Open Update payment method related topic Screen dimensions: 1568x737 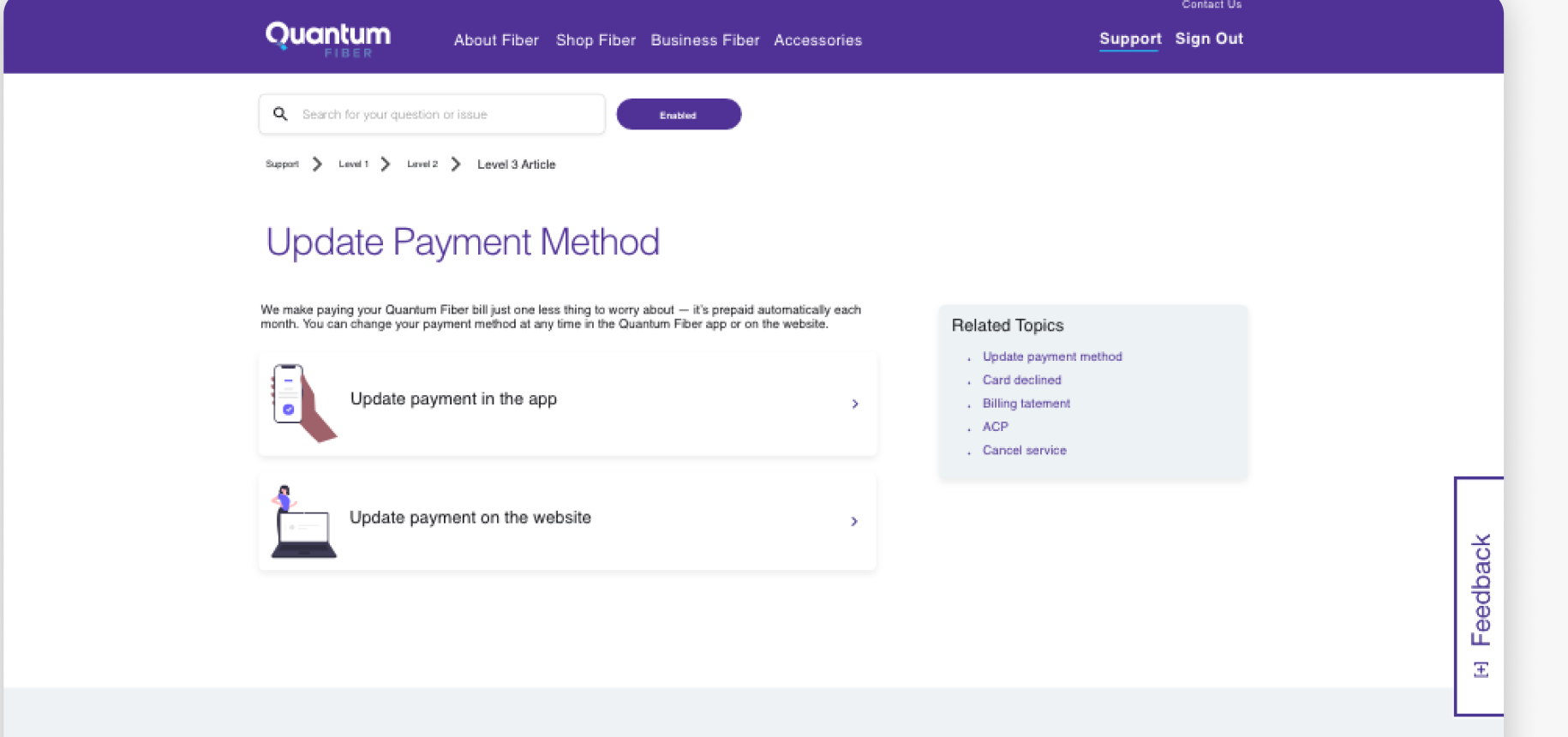[x=1052, y=357]
